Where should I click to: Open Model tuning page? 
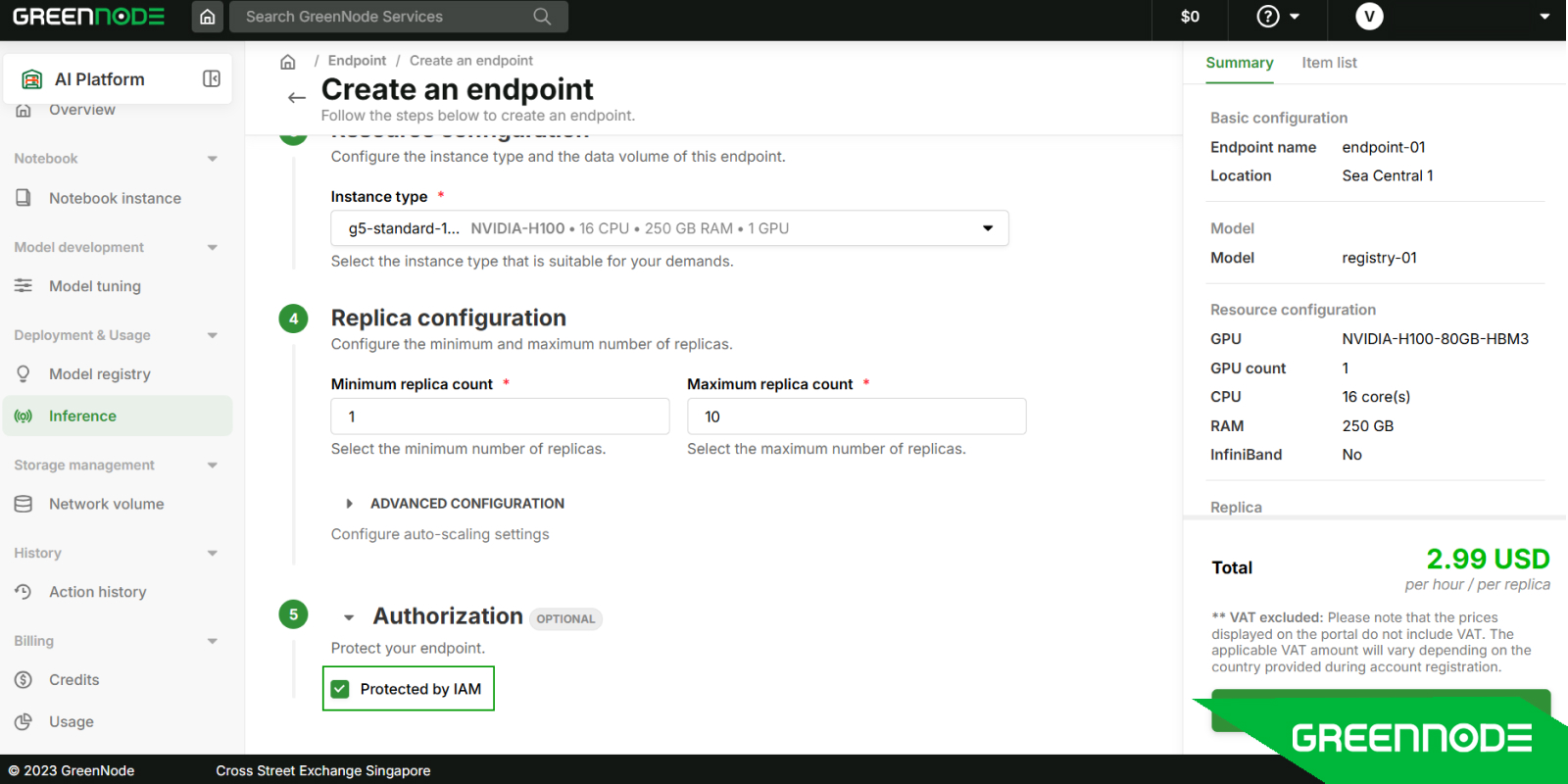95,286
